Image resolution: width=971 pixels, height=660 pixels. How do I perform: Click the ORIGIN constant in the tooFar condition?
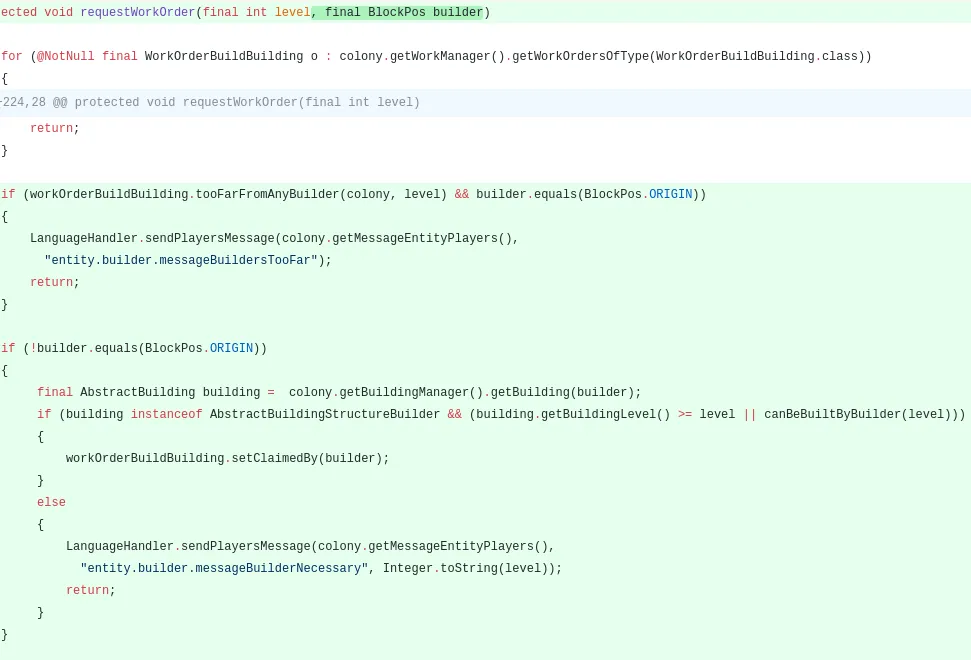[671, 194]
